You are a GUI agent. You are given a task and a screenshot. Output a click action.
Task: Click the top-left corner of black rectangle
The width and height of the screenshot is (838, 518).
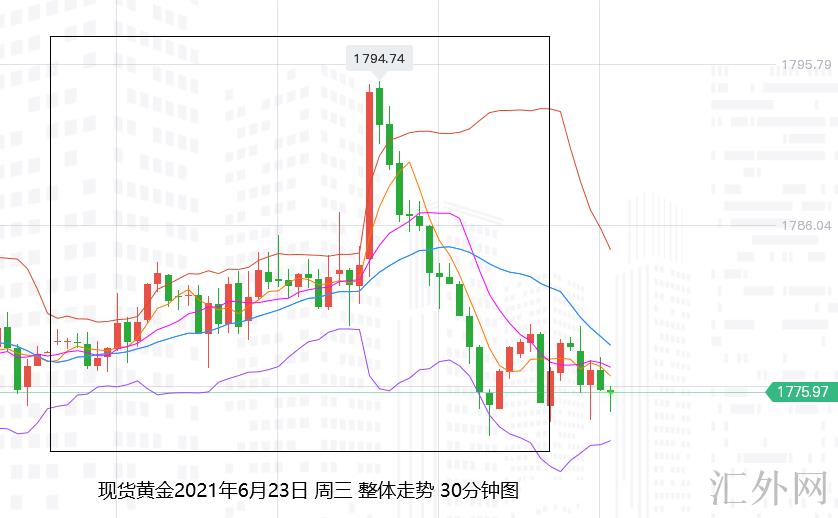click(50, 37)
